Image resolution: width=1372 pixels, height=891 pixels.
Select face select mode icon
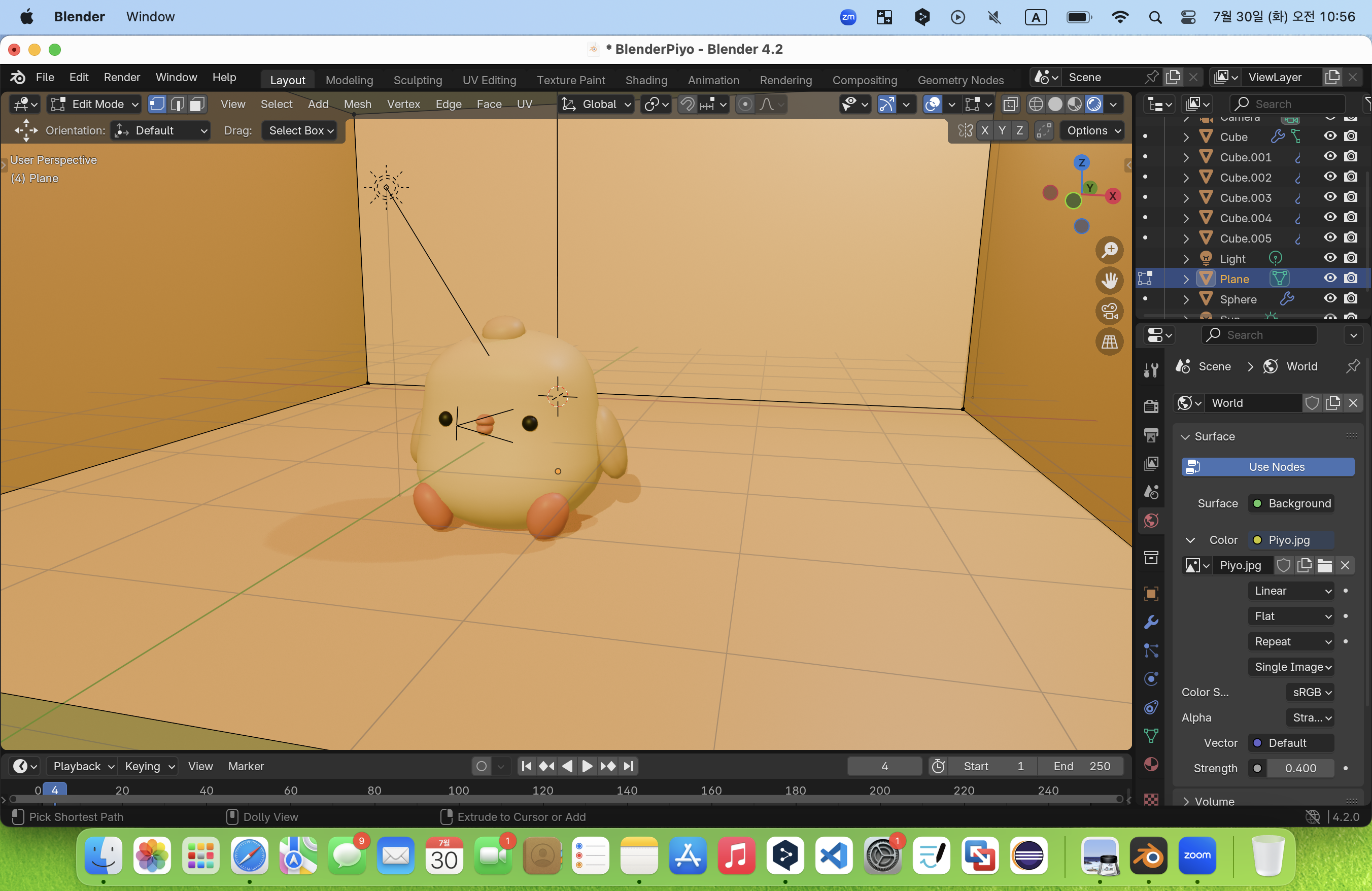tap(197, 105)
